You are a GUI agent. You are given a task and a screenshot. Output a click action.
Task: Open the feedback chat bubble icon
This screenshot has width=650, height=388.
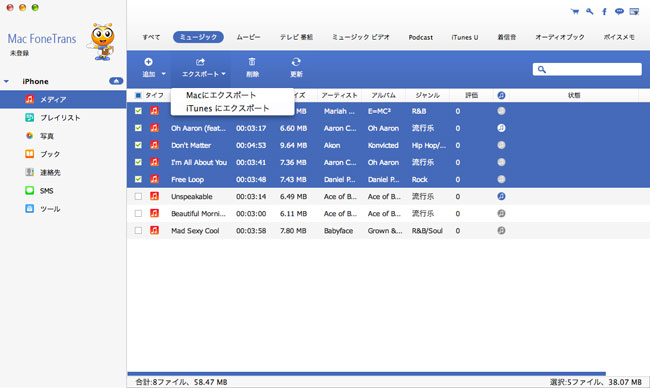click(619, 12)
